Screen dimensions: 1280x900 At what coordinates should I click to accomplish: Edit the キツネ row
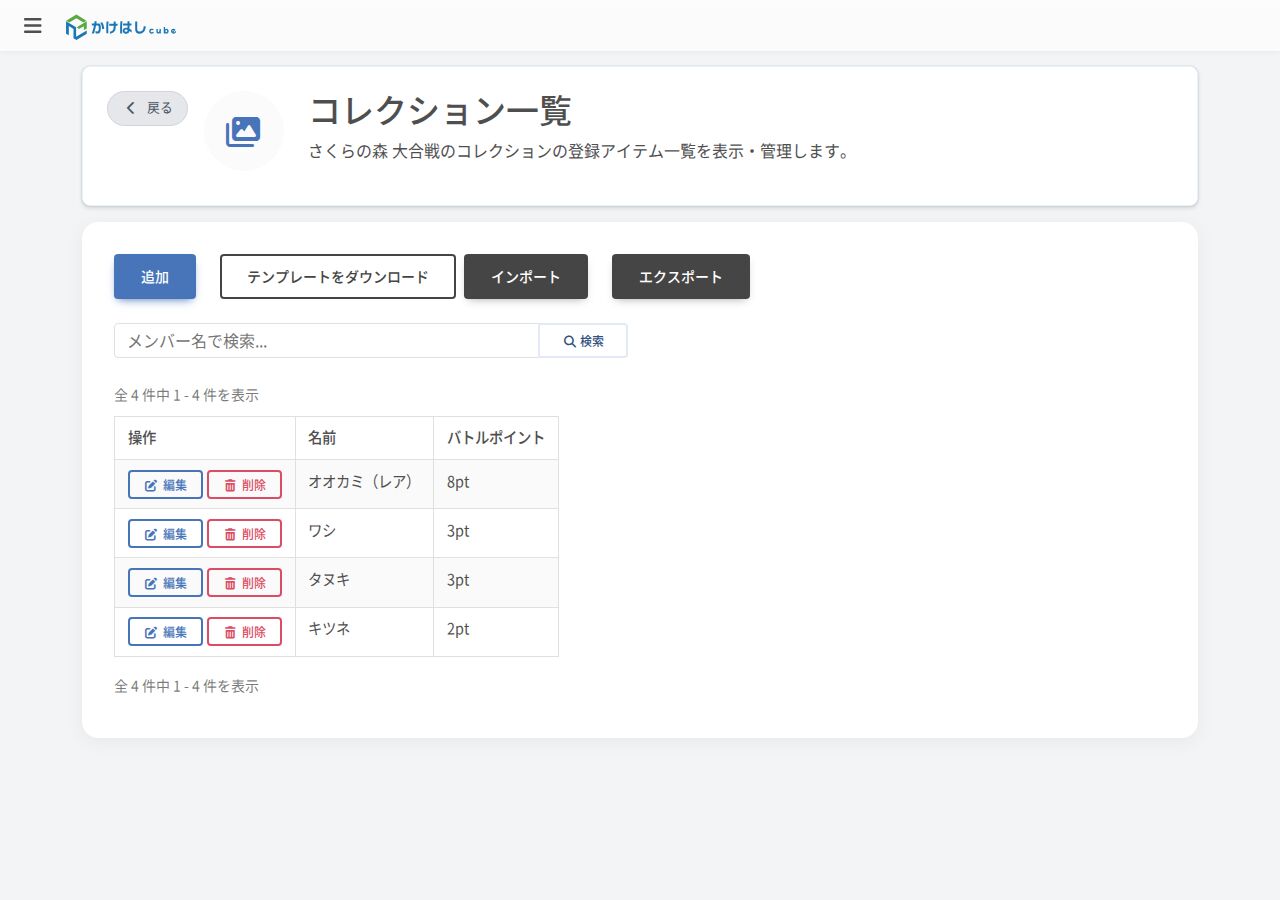point(165,632)
